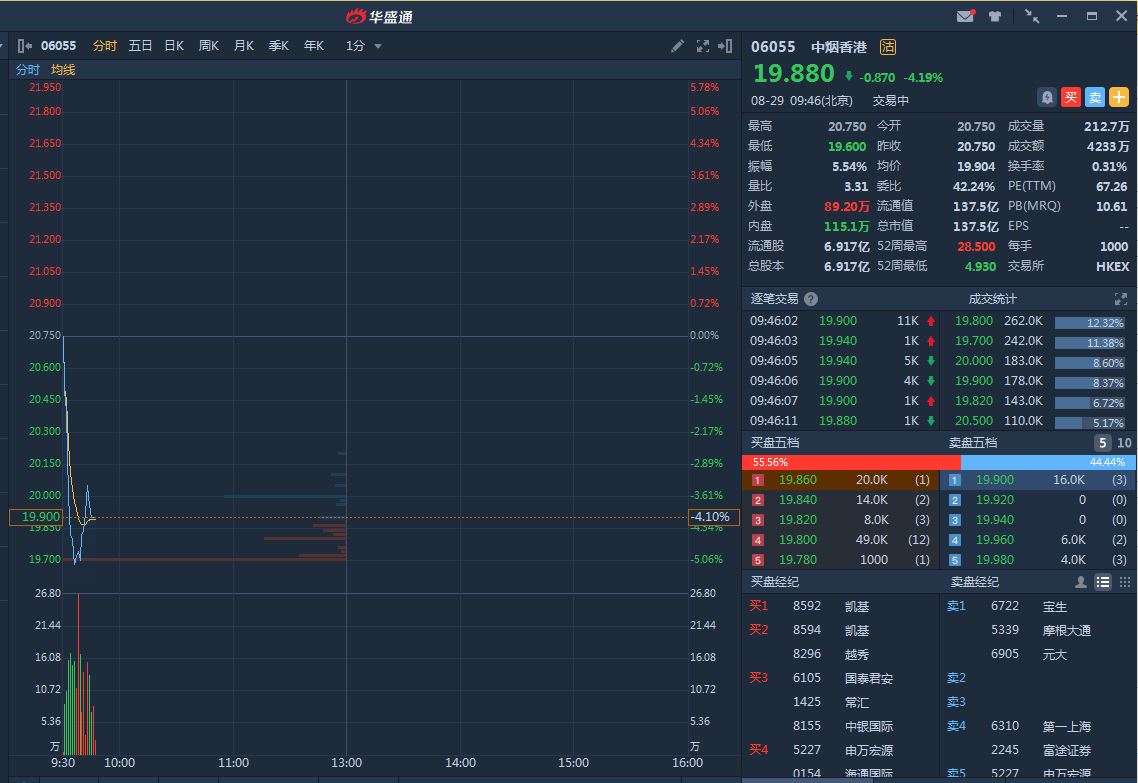This screenshot has height=783, width=1138.
Task: Click broker 6722 宝生 in sell queue
Action: pyautogui.click(x=1028, y=606)
